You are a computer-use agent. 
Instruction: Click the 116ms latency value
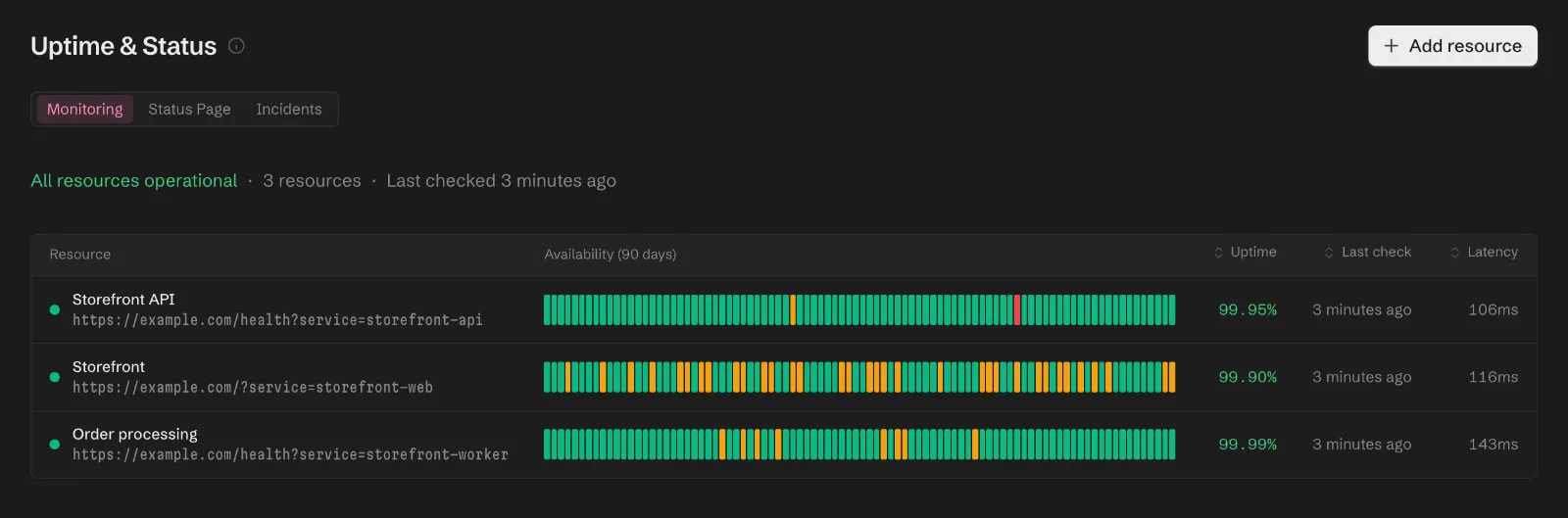[x=1493, y=377]
